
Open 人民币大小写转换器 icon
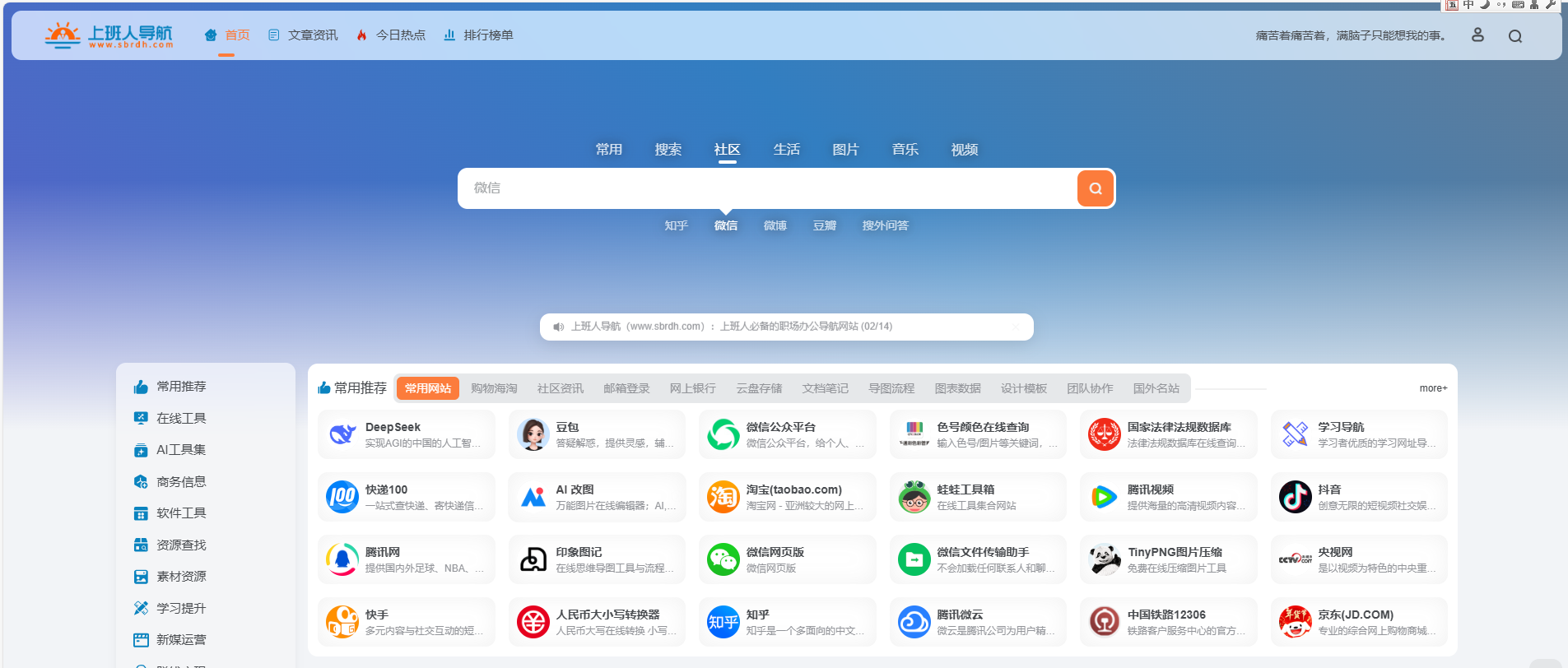point(533,622)
